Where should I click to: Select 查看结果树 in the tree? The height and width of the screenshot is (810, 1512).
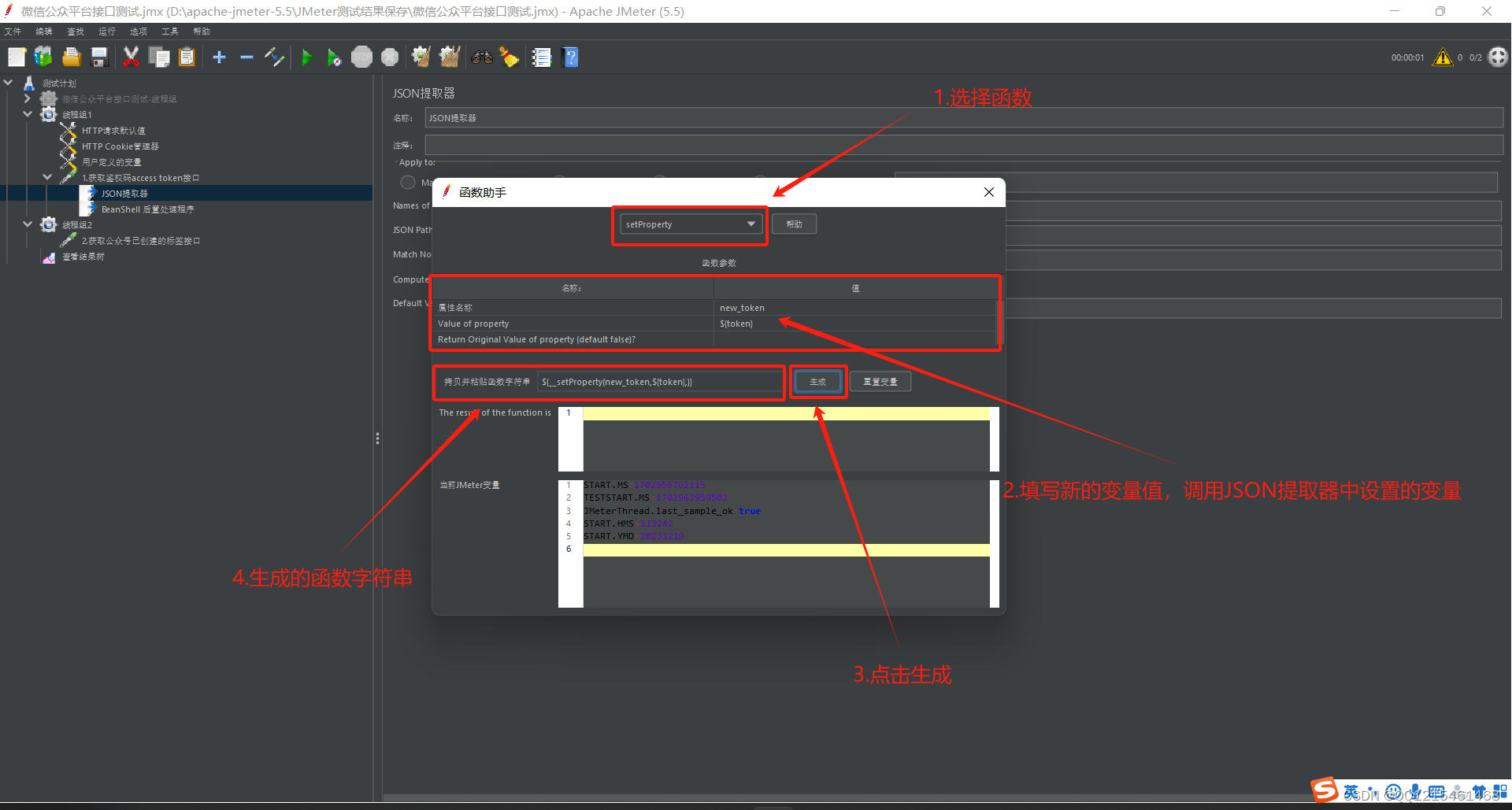[83, 257]
